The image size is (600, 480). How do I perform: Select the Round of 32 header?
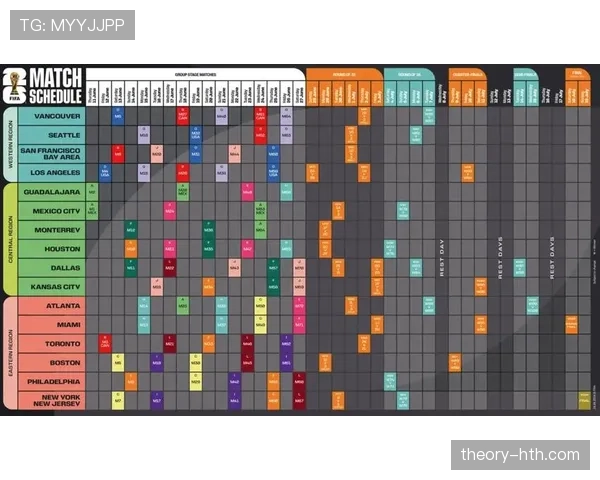(344, 74)
